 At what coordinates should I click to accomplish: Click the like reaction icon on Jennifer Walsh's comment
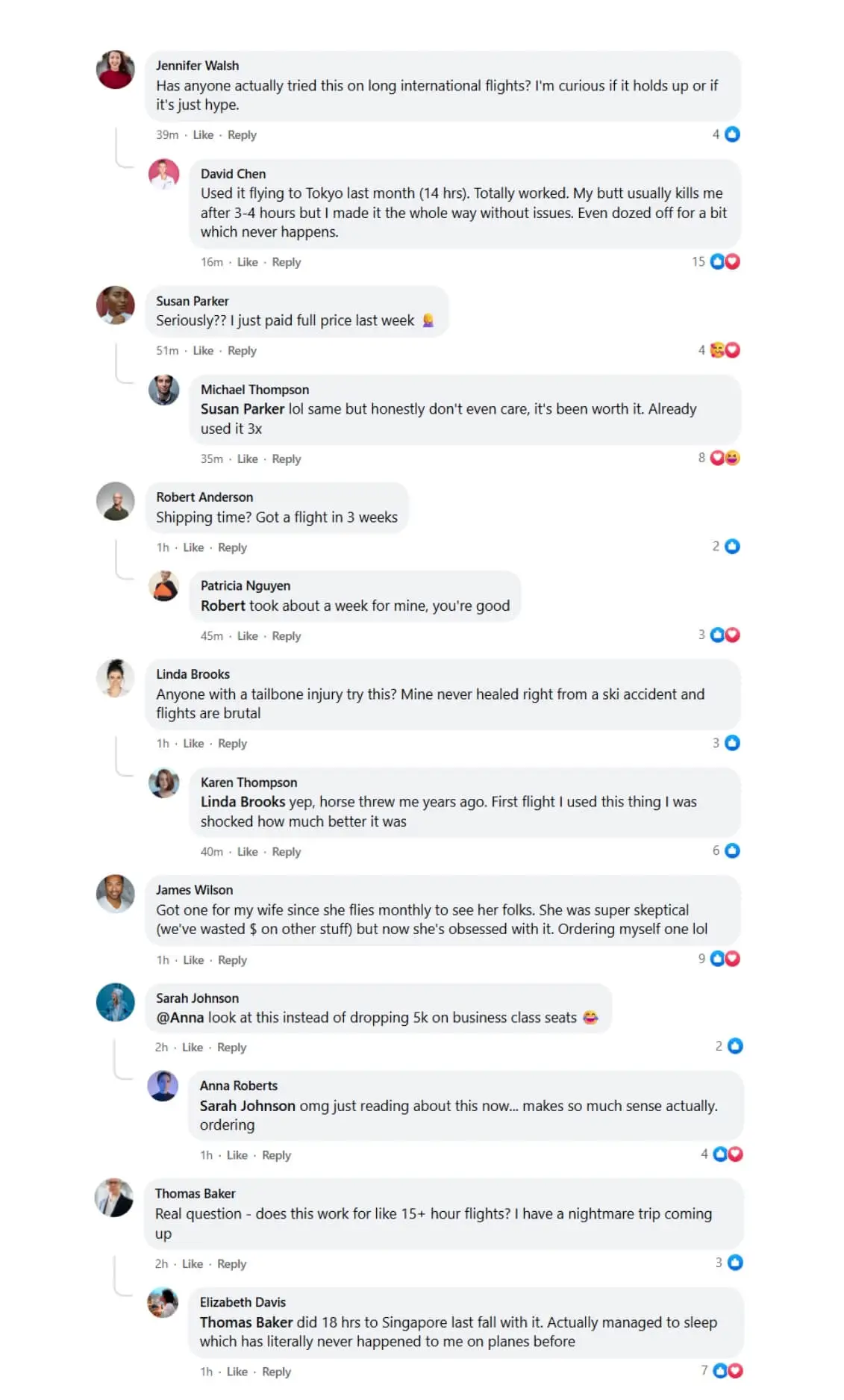[x=732, y=134]
